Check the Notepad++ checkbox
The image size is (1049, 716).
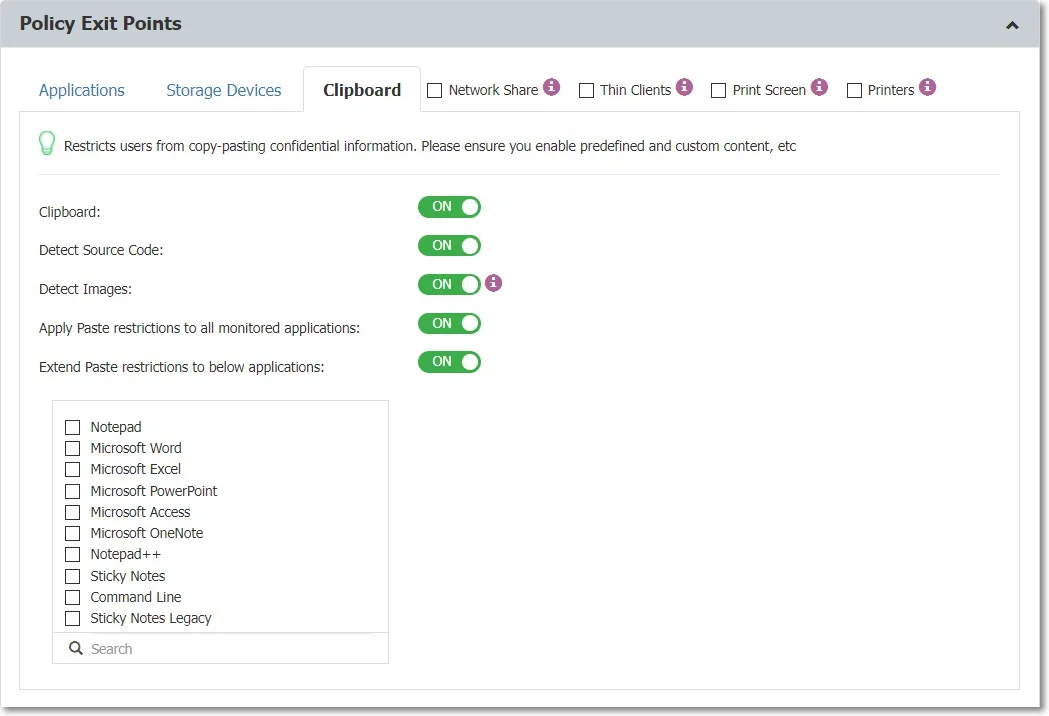[72, 555]
